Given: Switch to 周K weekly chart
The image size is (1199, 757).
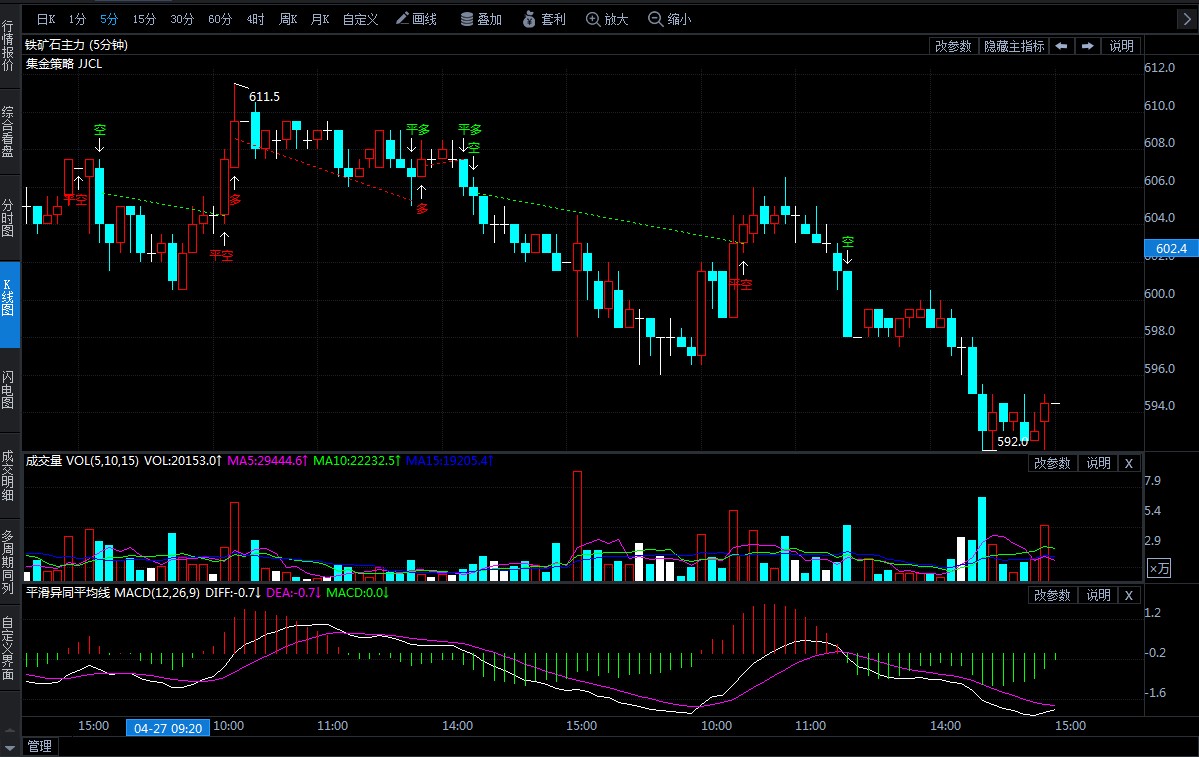Looking at the screenshot, I should click(288, 19).
